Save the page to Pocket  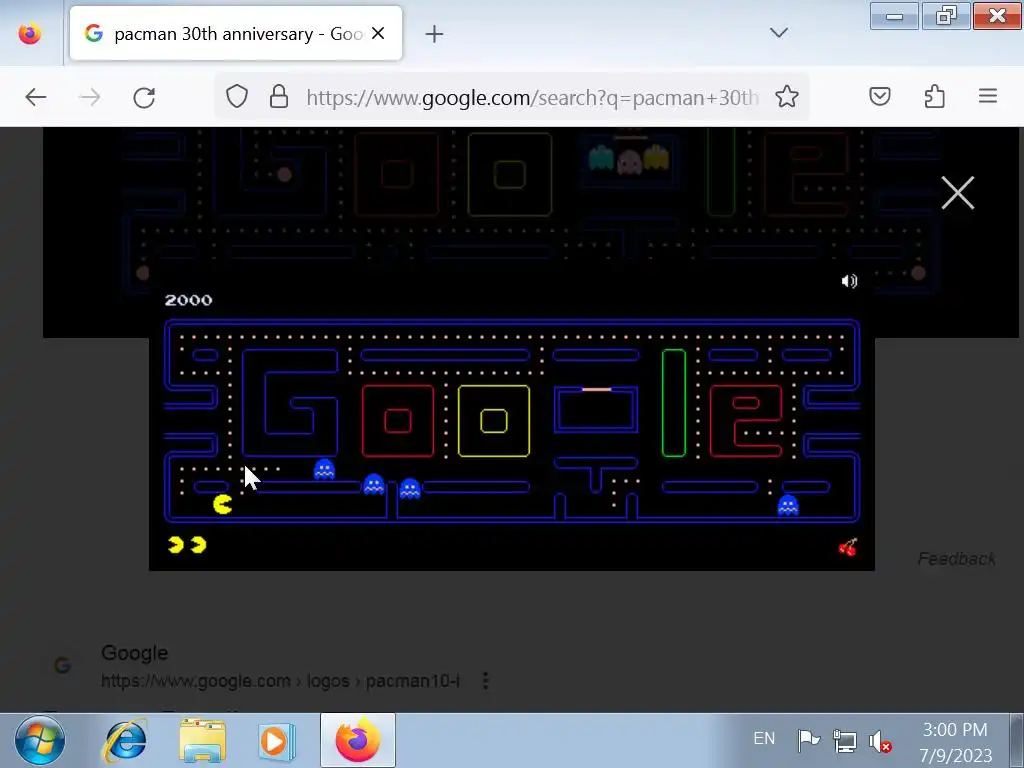(x=880, y=97)
